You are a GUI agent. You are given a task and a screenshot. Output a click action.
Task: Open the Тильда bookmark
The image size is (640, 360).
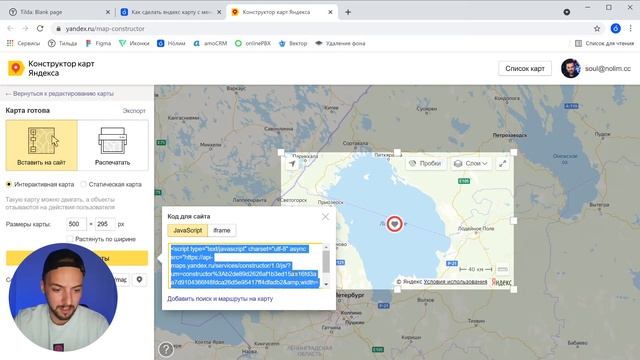[62, 43]
